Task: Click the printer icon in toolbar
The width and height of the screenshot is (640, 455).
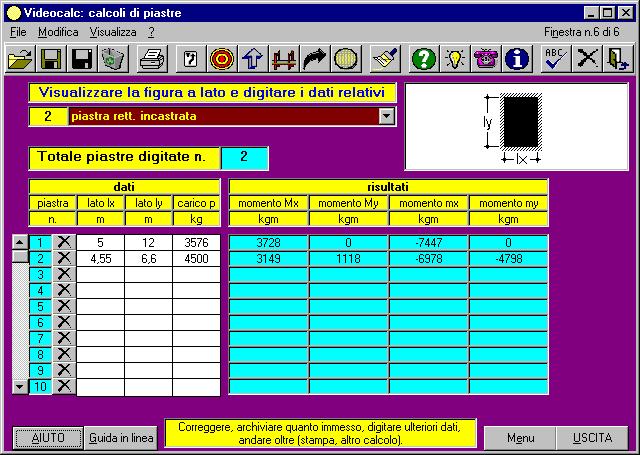Action: point(152,60)
